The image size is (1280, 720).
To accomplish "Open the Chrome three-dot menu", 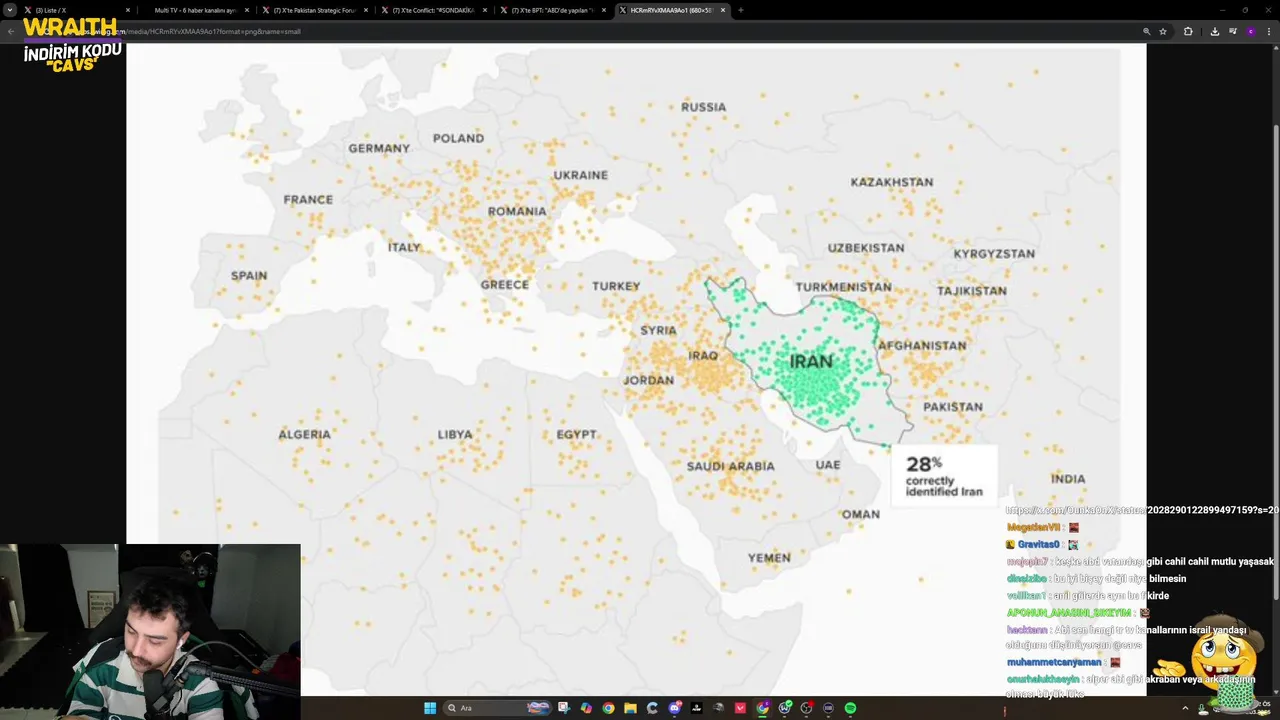I will point(1268,31).
